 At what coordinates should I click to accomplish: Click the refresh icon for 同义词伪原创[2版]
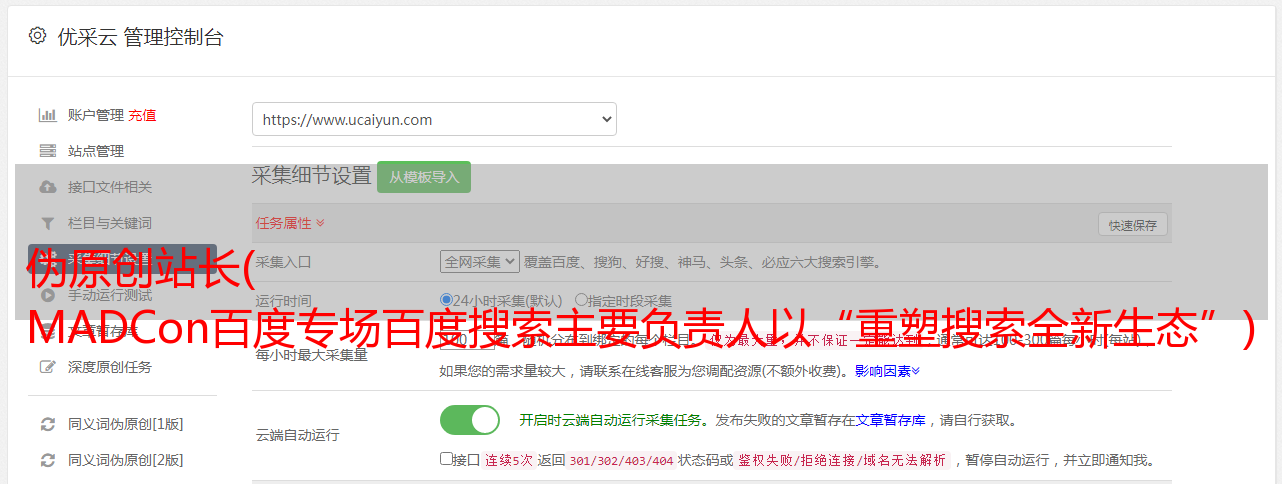pos(47,460)
